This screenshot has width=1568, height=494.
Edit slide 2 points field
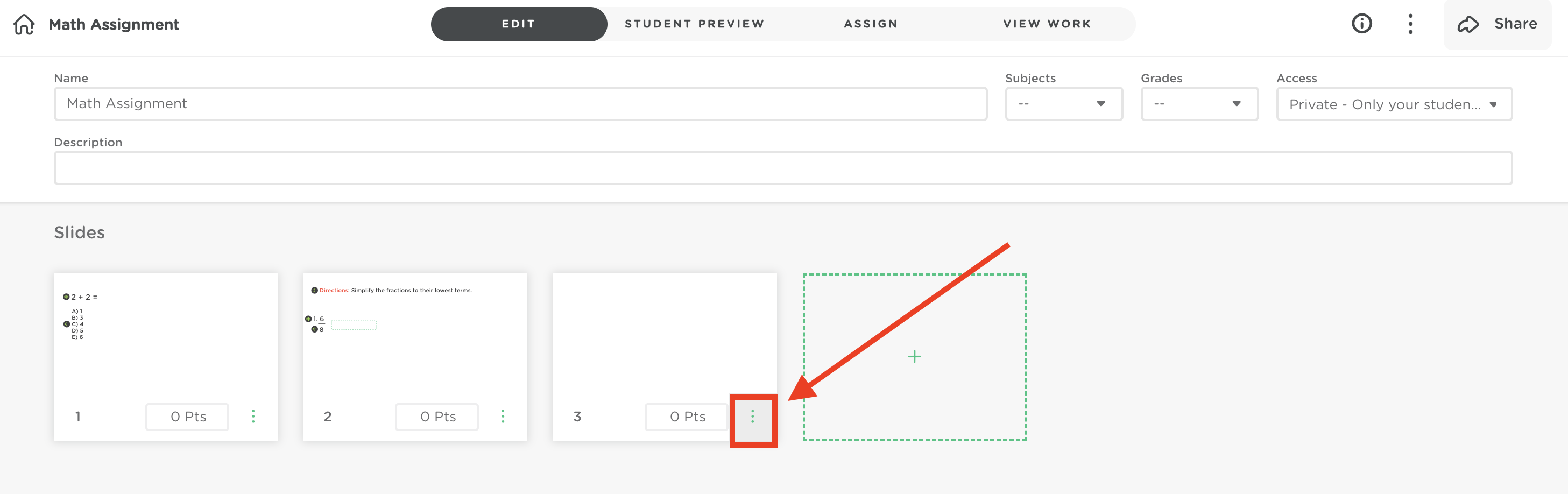tap(437, 417)
